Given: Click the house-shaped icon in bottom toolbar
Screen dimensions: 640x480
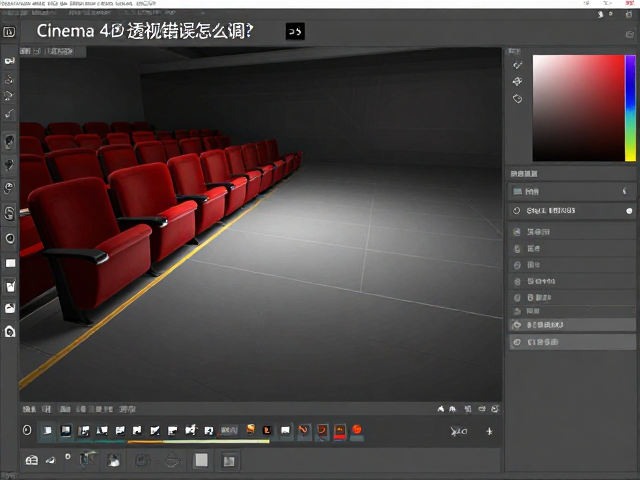Looking at the screenshot, I should click(31, 461).
